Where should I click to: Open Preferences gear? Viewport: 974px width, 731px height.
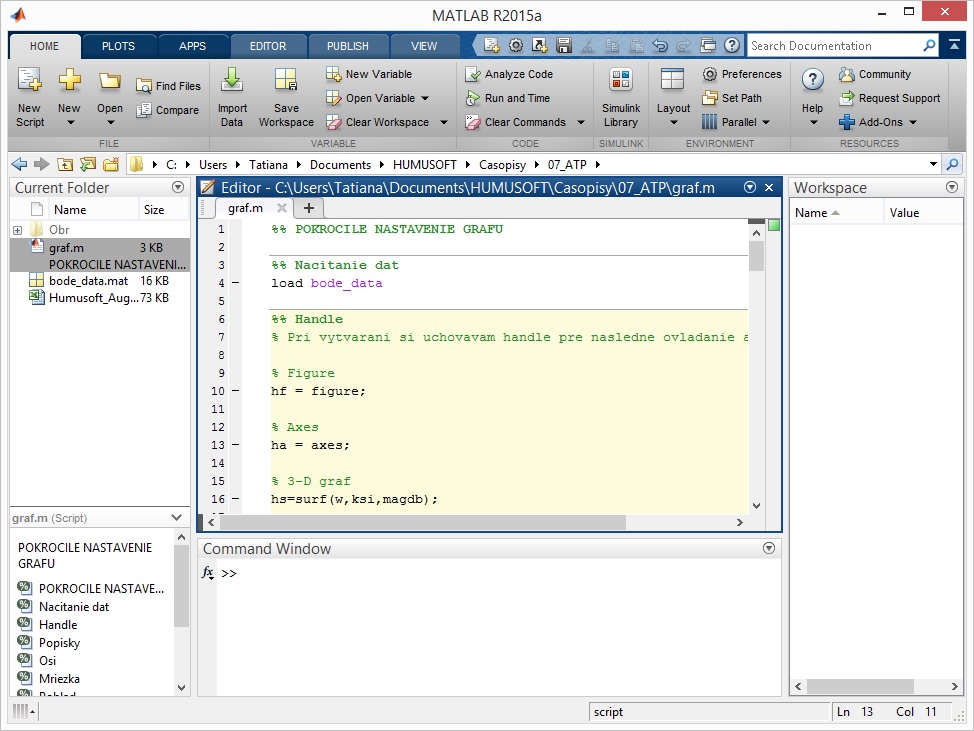point(742,74)
